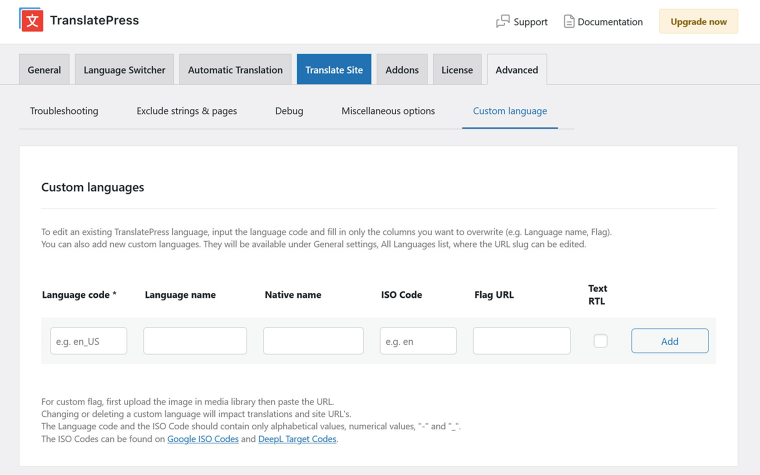760x475 pixels.
Task: Open the Debug sub-tab
Action: 289,111
